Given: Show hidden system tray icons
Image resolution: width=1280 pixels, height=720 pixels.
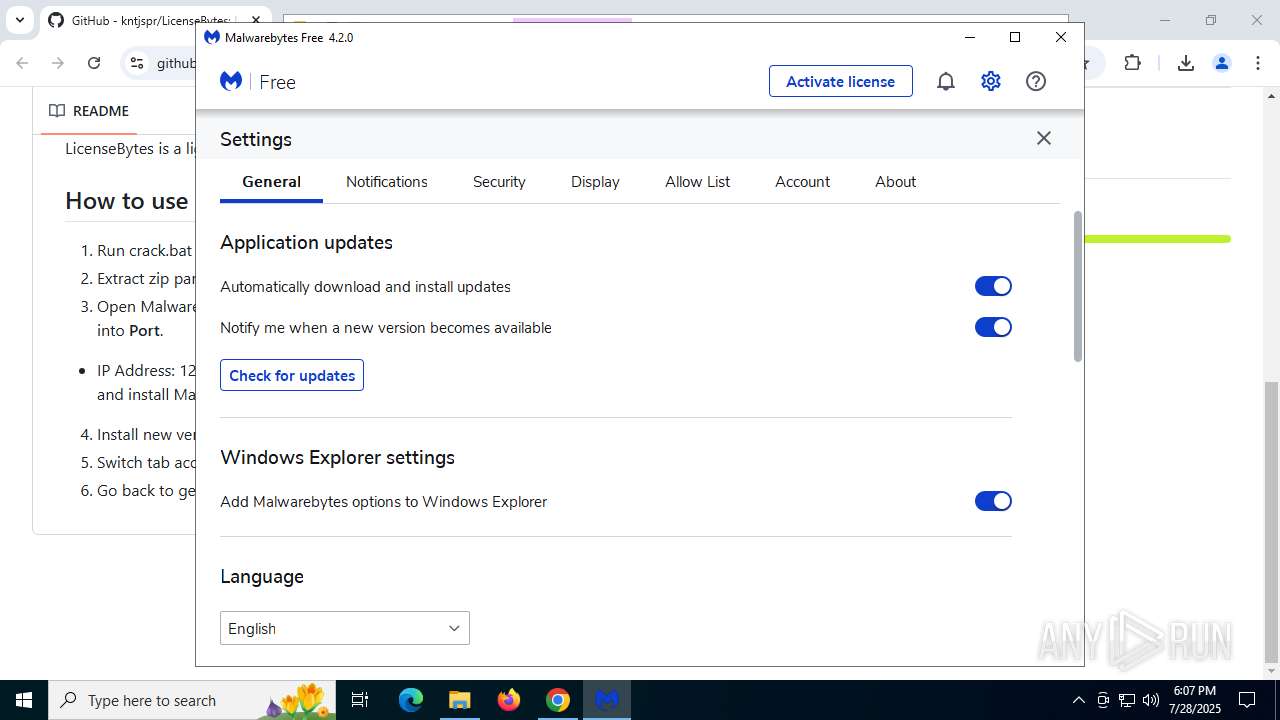Looking at the screenshot, I should (1078, 700).
